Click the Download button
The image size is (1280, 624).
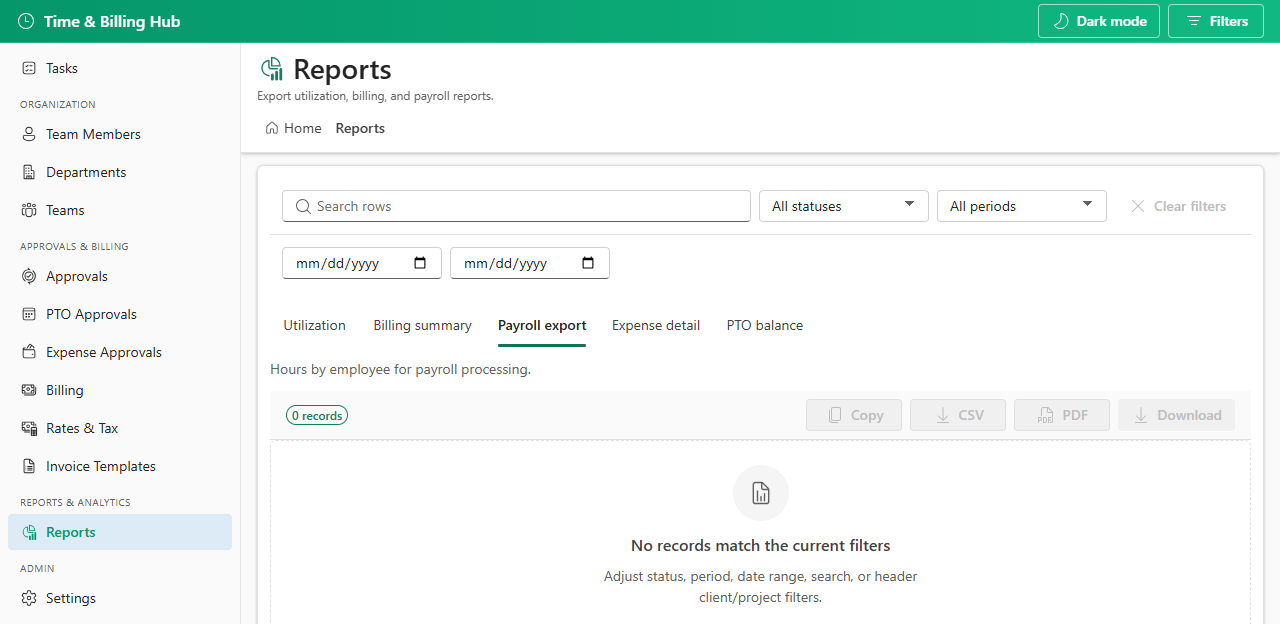pyautogui.click(x=1176, y=415)
